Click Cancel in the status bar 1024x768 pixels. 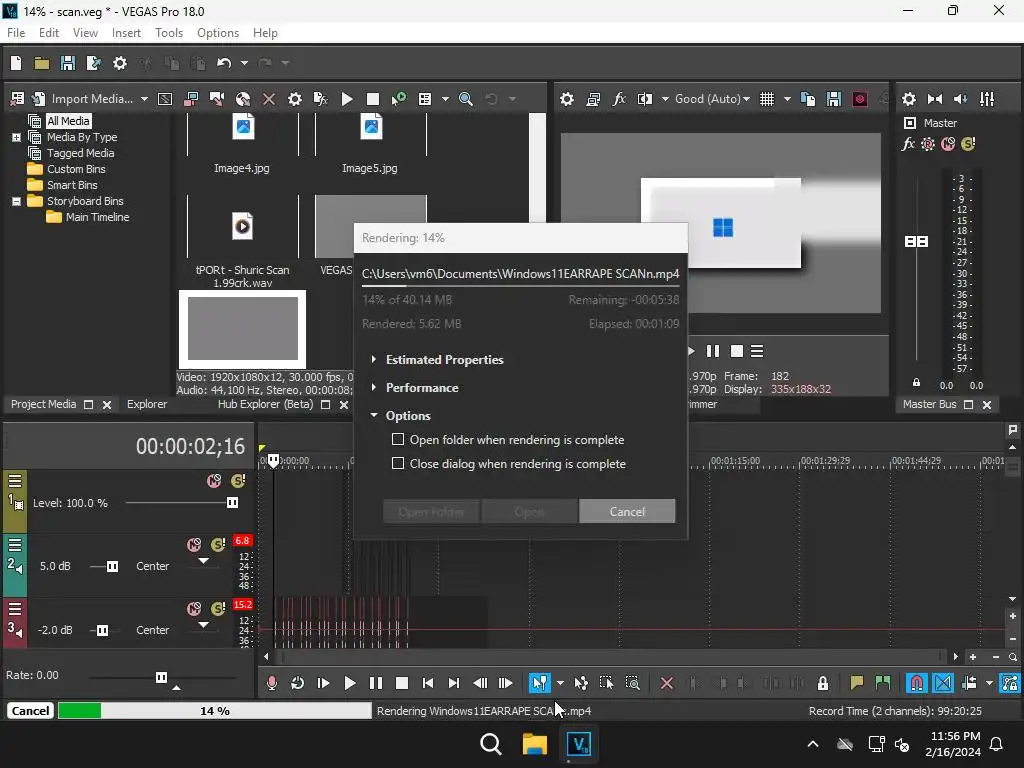pos(30,711)
